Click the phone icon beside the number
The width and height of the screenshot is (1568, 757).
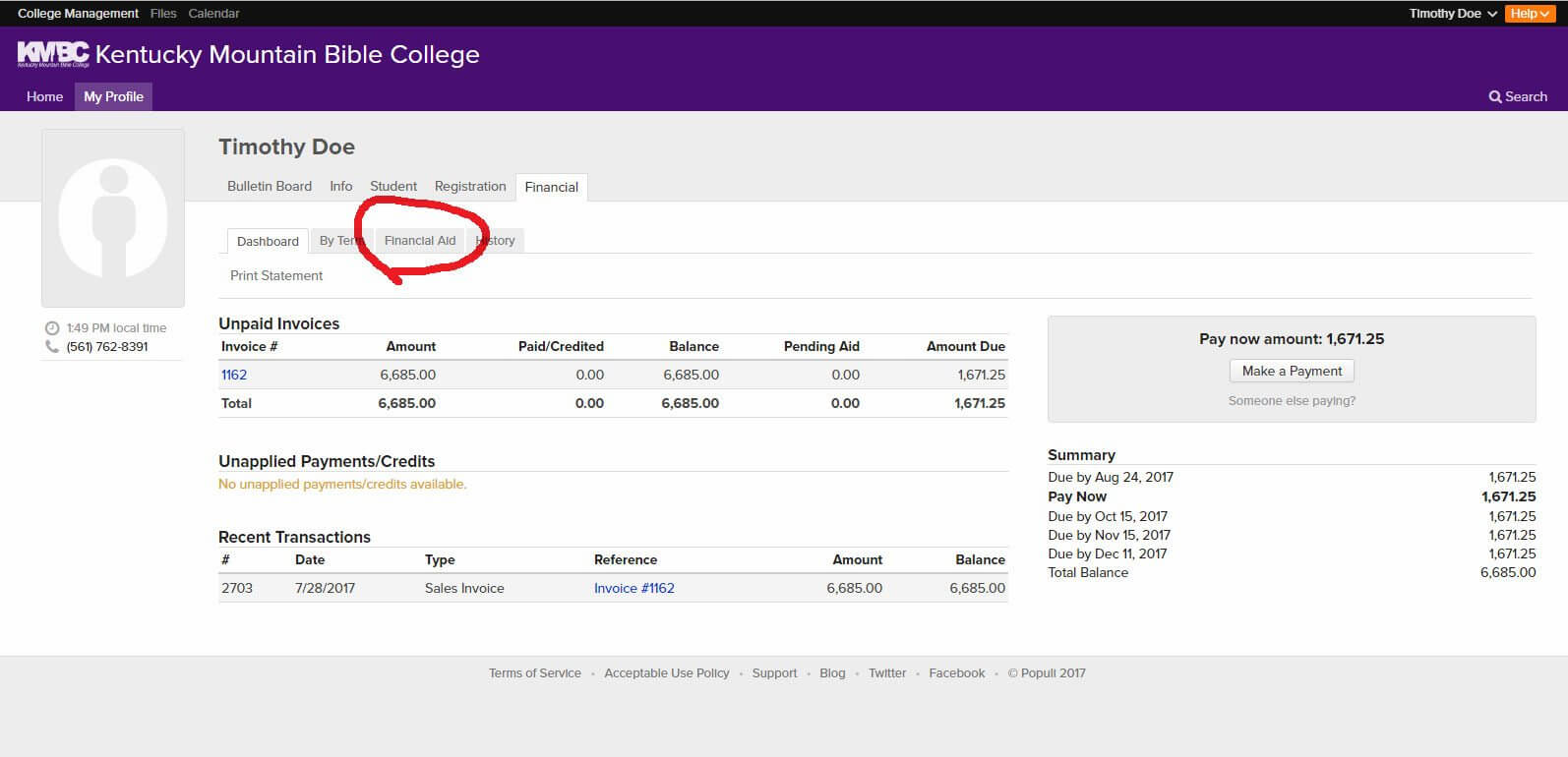pos(52,347)
